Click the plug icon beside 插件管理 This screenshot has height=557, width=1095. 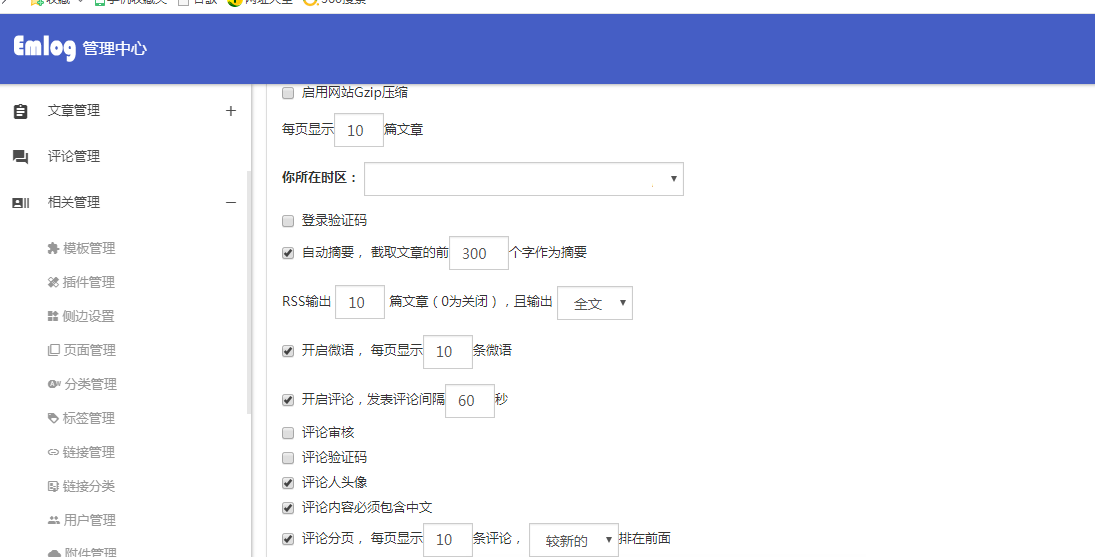point(53,282)
